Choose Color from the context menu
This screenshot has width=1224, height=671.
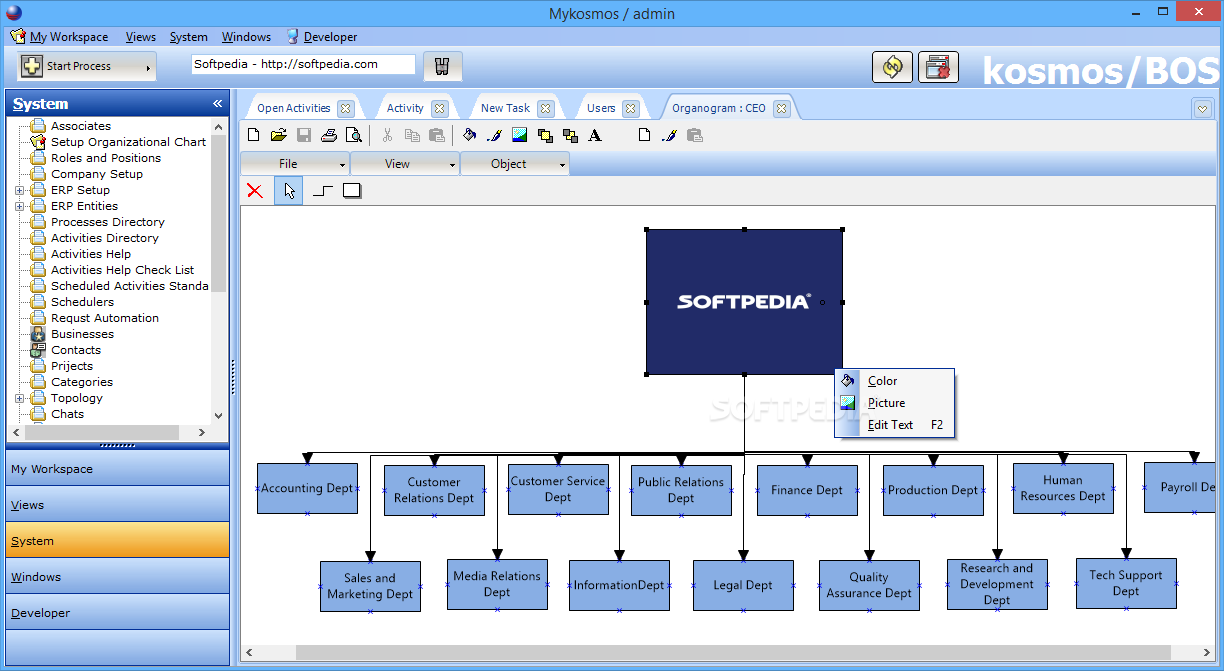(x=894, y=381)
